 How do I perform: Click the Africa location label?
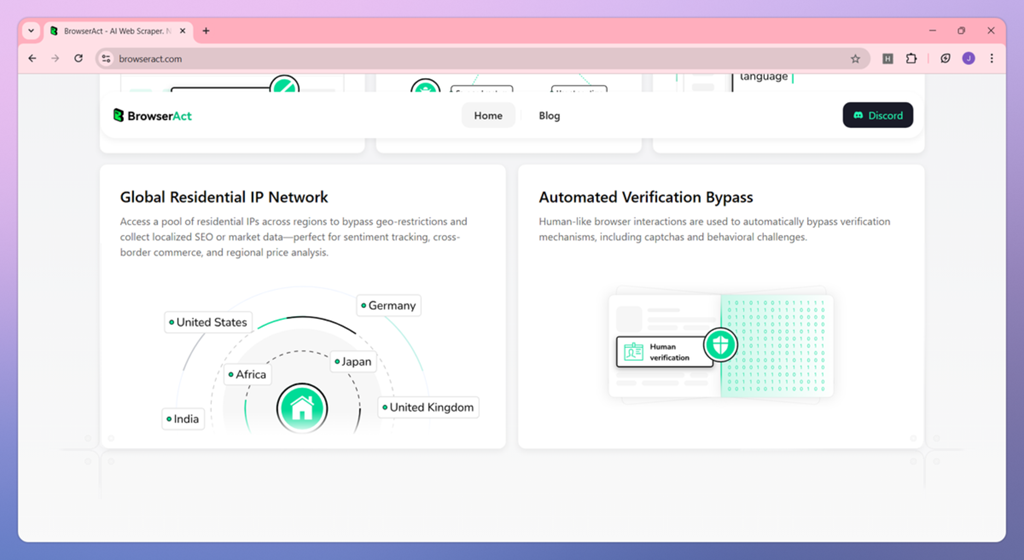247,375
